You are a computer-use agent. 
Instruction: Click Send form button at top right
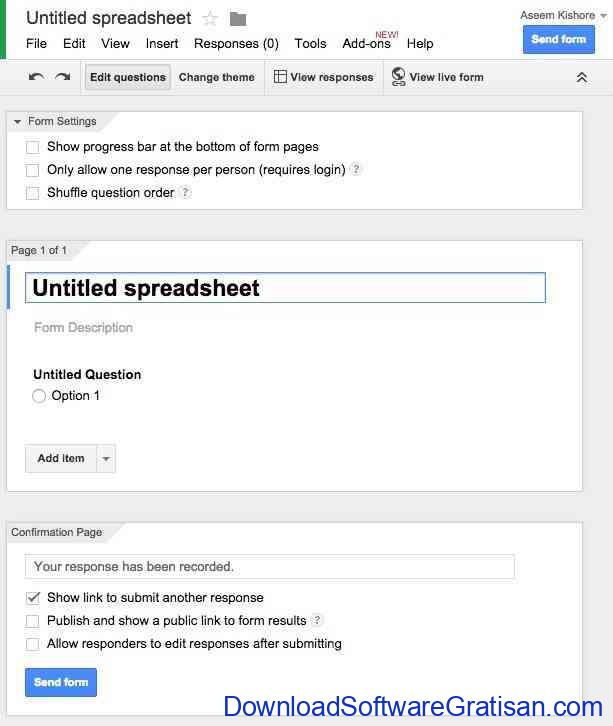click(558, 39)
